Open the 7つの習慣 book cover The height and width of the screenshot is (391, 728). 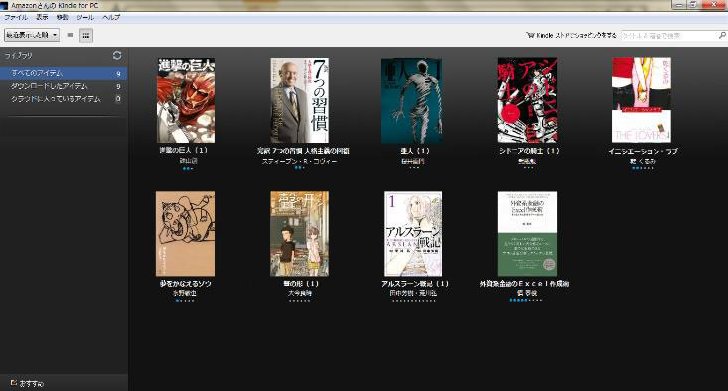pos(299,100)
